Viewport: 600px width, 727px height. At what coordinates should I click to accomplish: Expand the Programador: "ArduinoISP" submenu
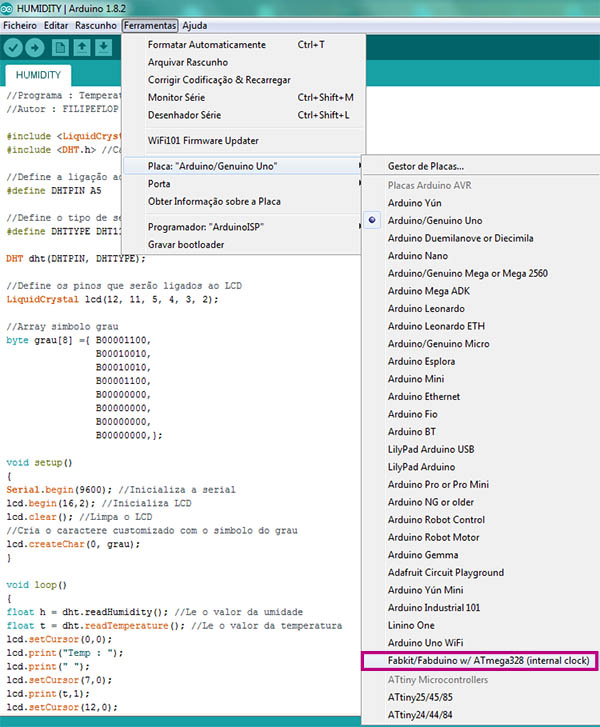pyautogui.click(x=242, y=227)
